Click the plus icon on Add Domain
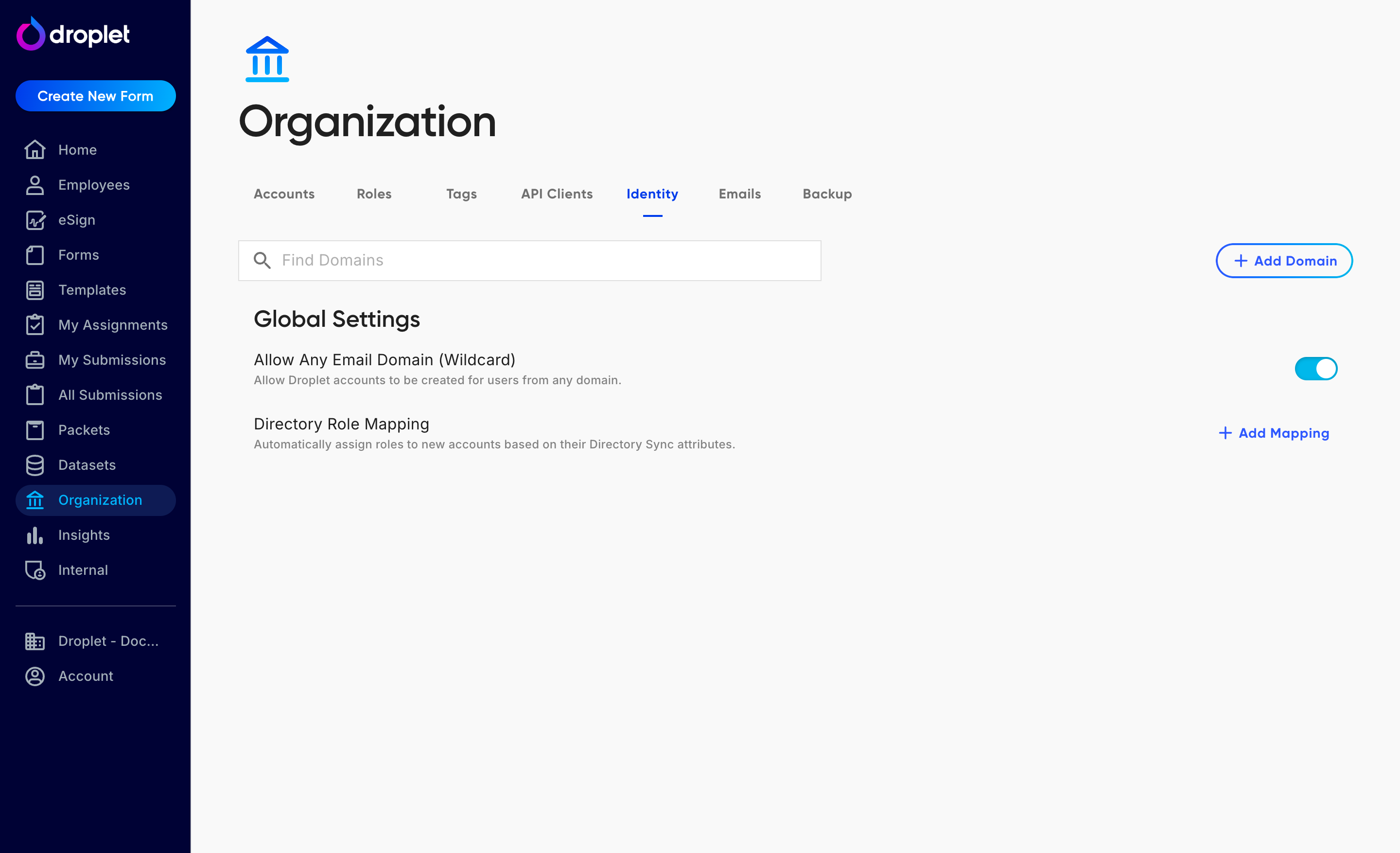Image resolution: width=1400 pixels, height=853 pixels. pos(1241,261)
